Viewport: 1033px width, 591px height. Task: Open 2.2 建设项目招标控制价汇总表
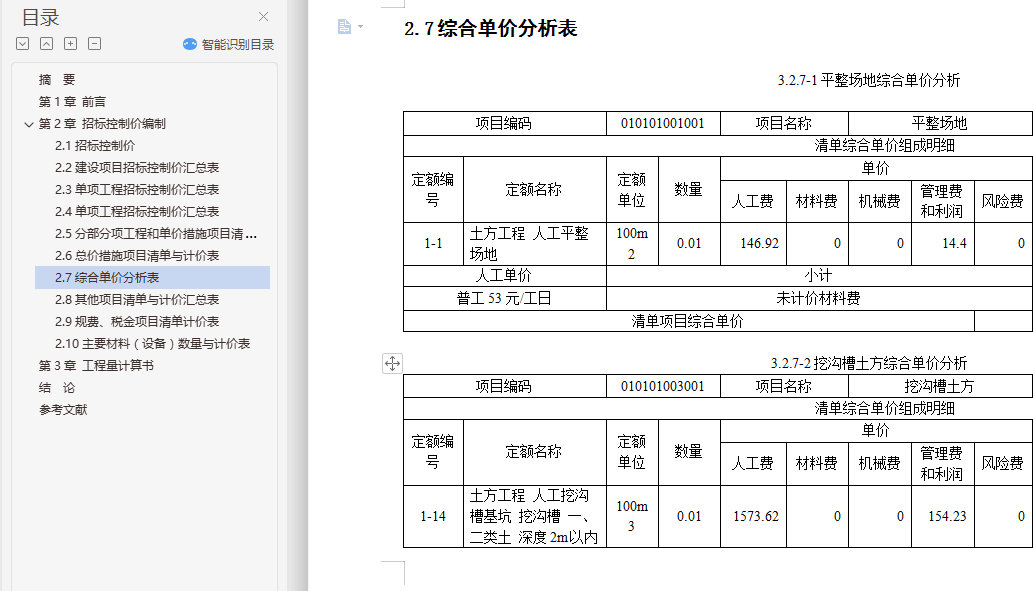pos(137,167)
